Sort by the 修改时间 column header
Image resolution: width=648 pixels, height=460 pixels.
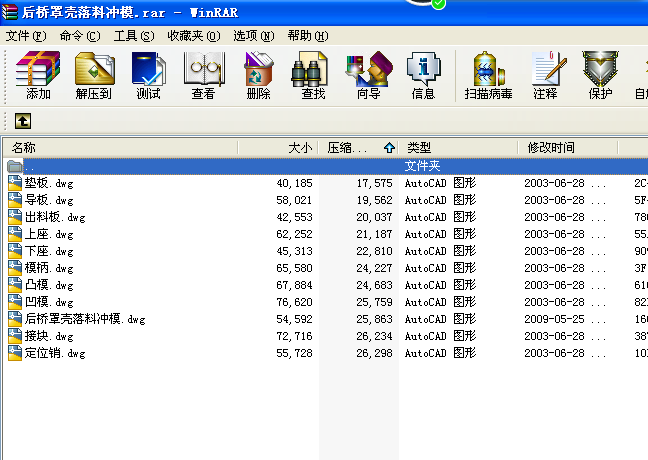568,148
